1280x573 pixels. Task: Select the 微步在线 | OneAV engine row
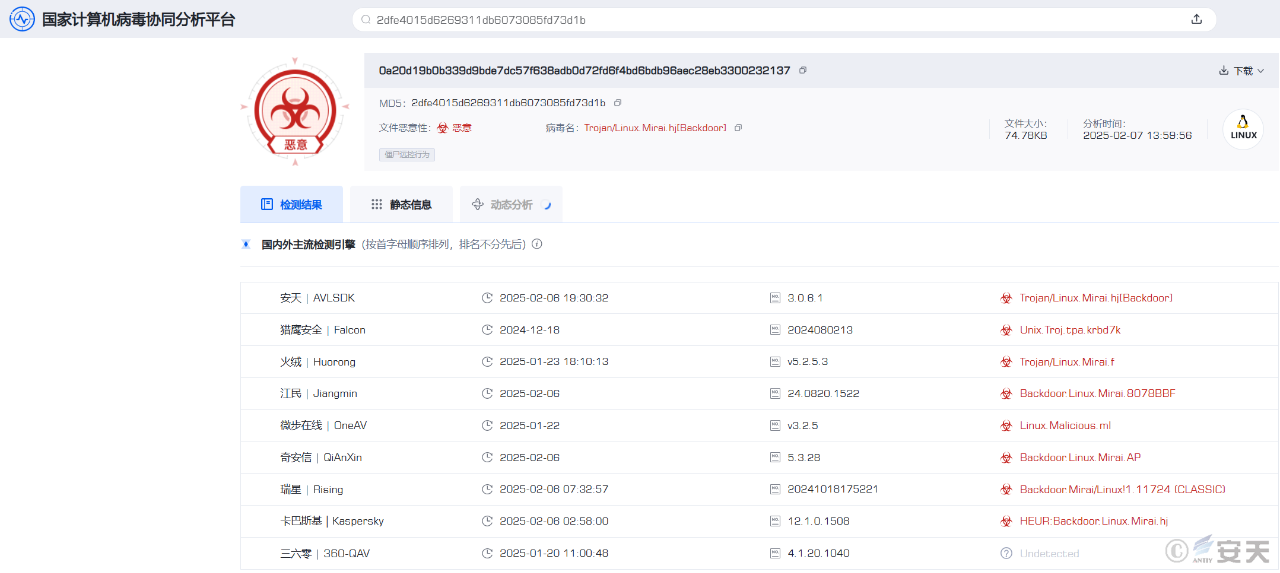coord(760,426)
